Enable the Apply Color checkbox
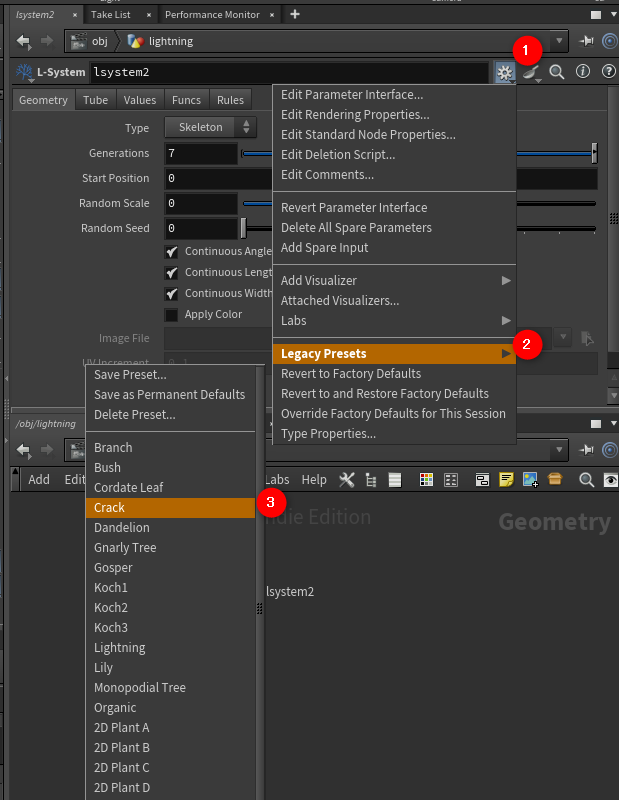The image size is (619, 800). point(171,315)
